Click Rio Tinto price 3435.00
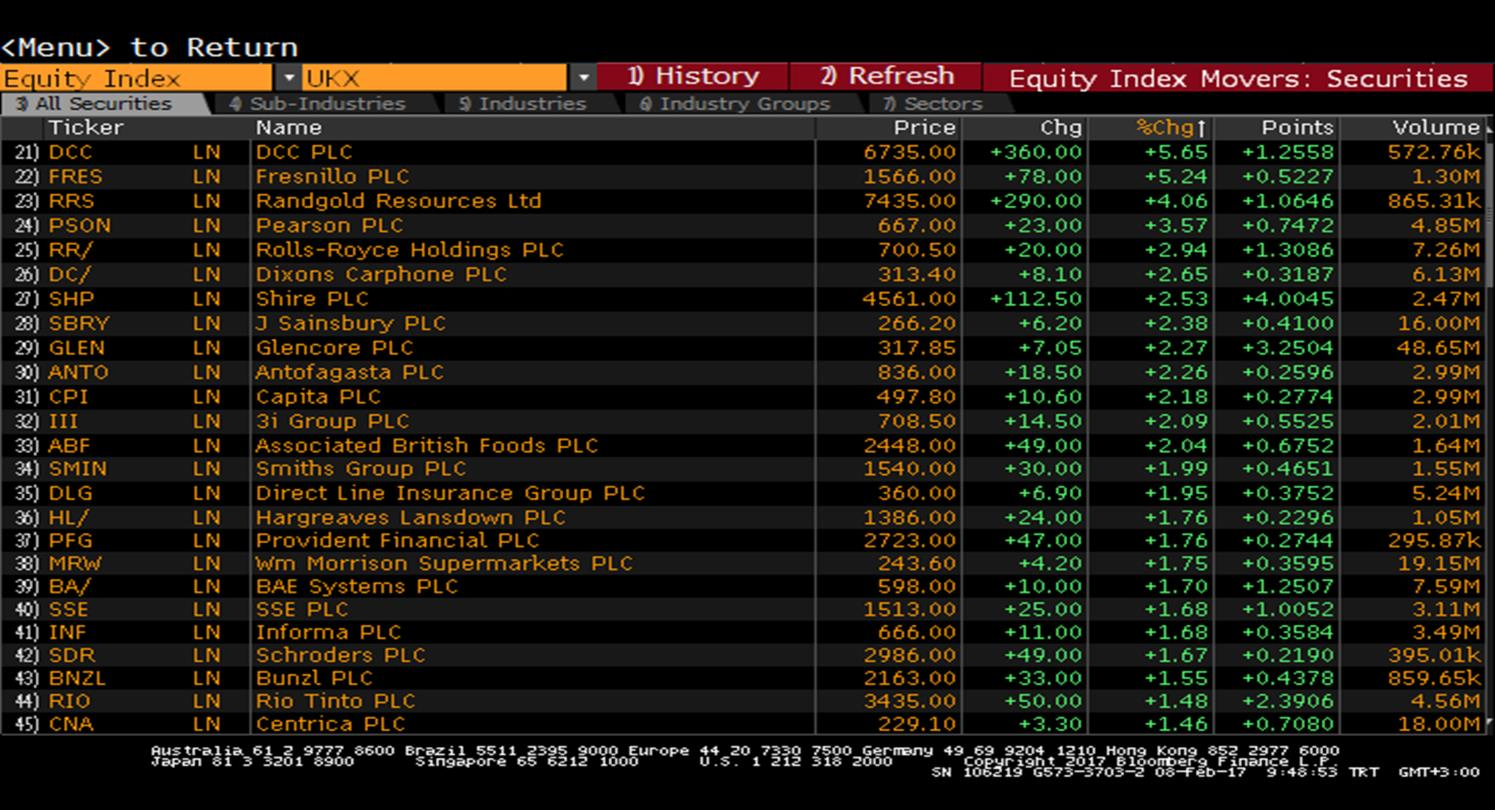The height and width of the screenshot is (810, 1495). coord(910,702)
